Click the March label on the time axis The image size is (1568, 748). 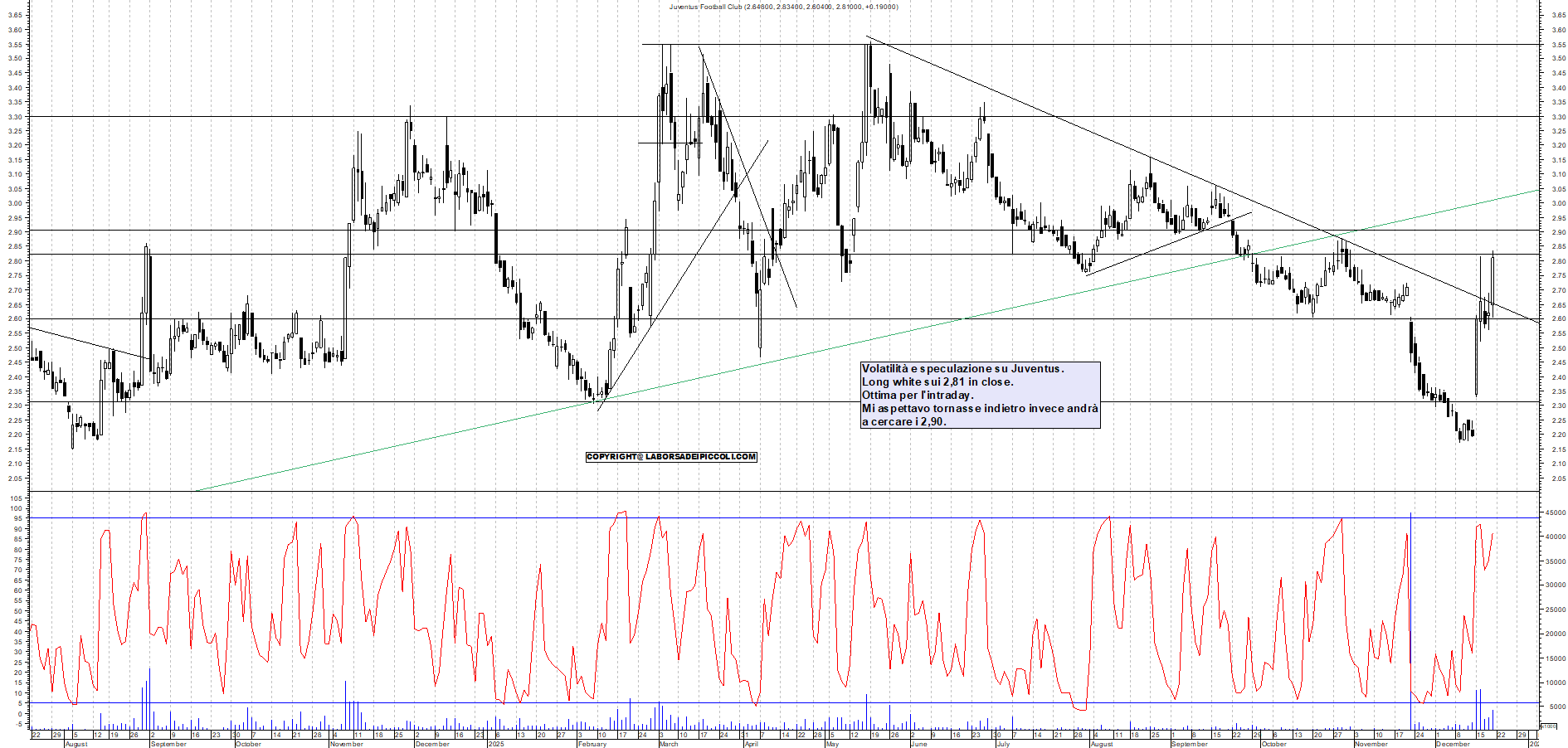(668, 744)
